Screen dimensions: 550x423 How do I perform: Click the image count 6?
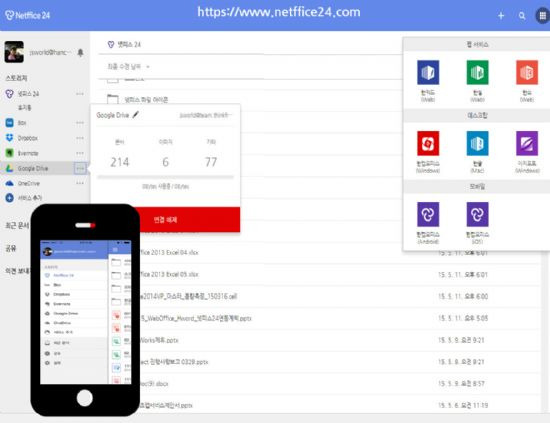(166, 162)
